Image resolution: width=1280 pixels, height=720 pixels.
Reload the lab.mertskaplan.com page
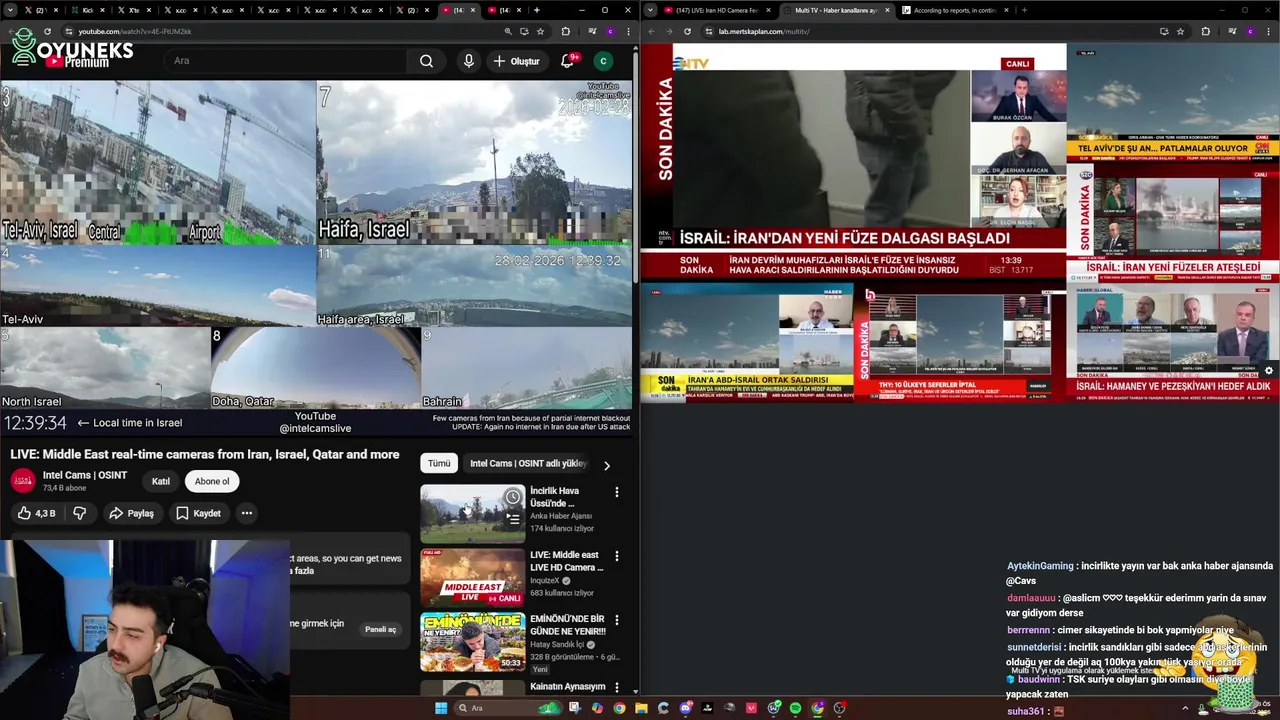pyautogui.click(x=687, y=31)
